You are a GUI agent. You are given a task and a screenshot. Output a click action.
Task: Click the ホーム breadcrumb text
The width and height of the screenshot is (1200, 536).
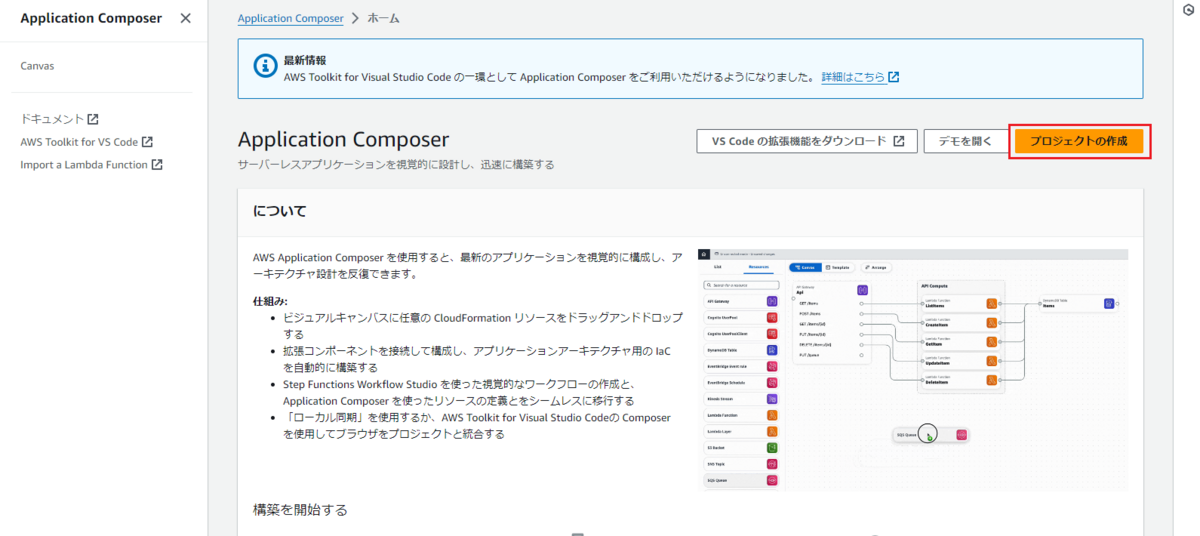pos(382,19)
